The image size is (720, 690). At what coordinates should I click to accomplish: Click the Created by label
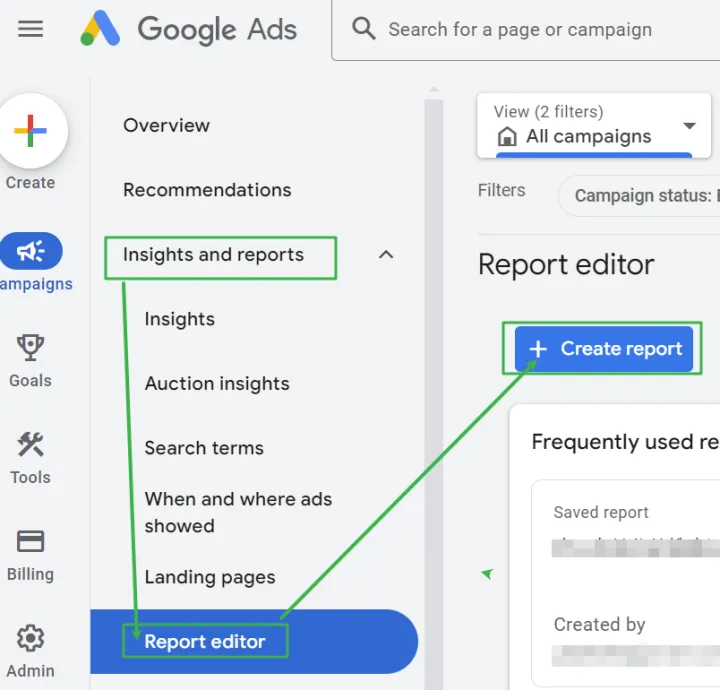[599, 624]
